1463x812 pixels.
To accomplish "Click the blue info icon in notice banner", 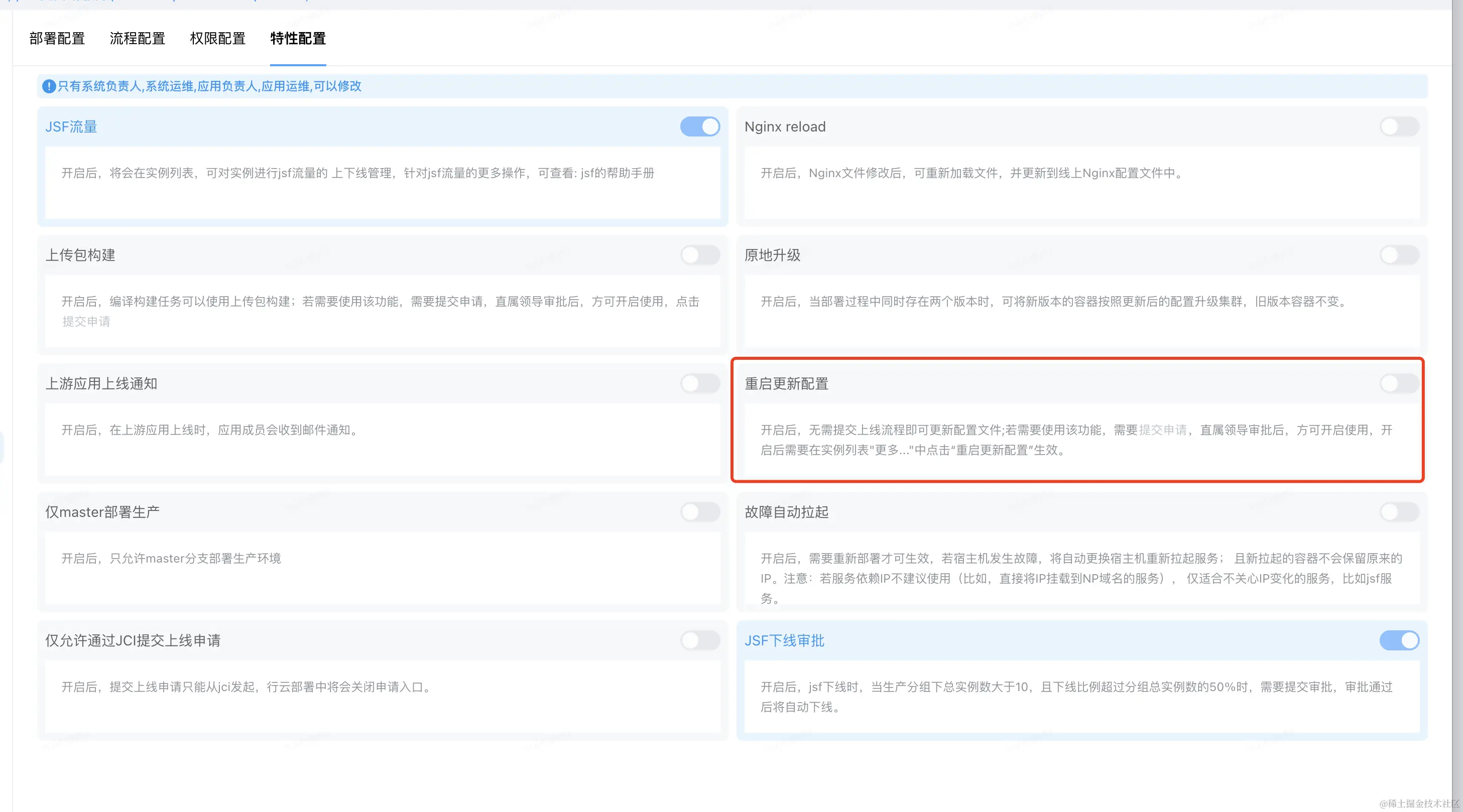I will (49, 86).
